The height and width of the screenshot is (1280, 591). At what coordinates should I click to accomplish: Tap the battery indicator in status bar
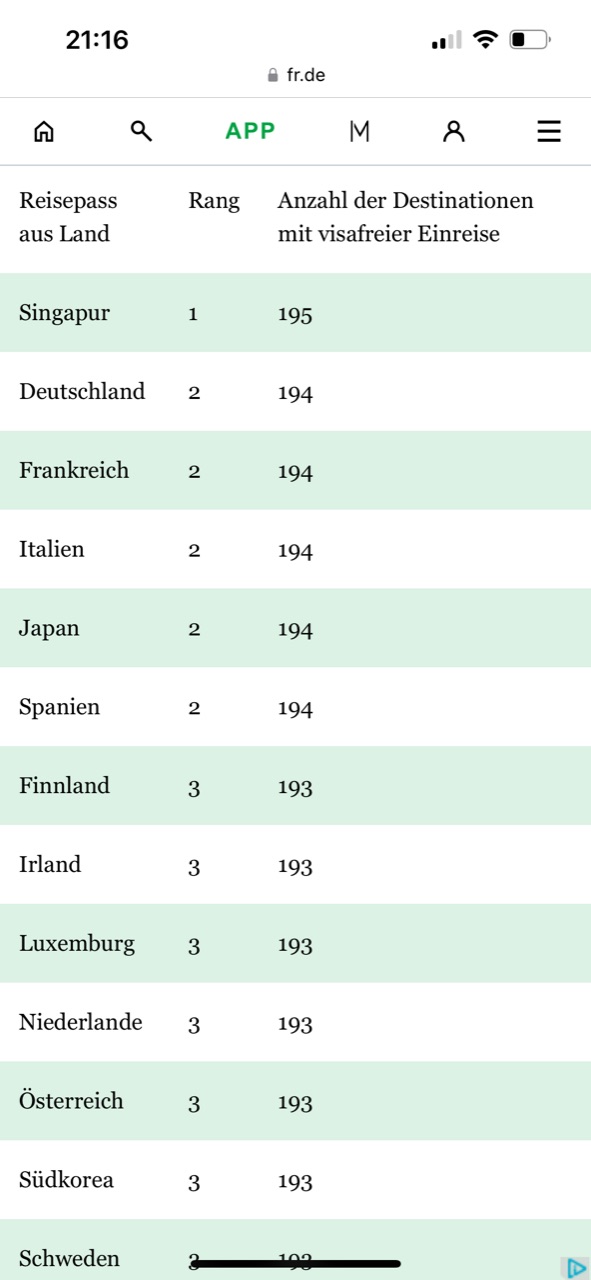pyautogui.click(x=530, y=40)
